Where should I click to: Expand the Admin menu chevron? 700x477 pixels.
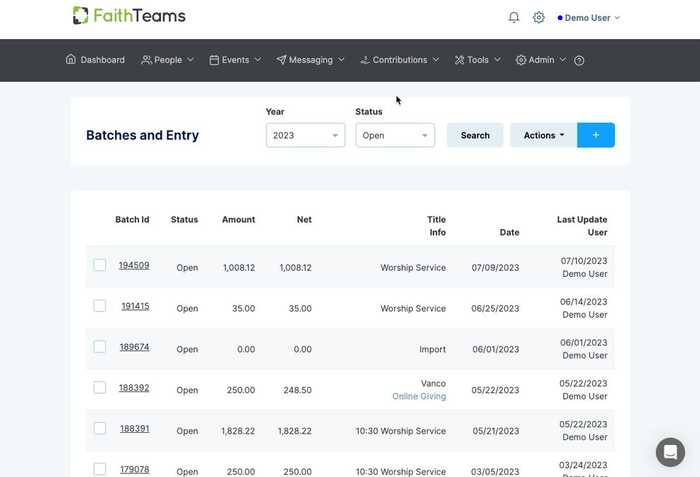coord(562,59)
